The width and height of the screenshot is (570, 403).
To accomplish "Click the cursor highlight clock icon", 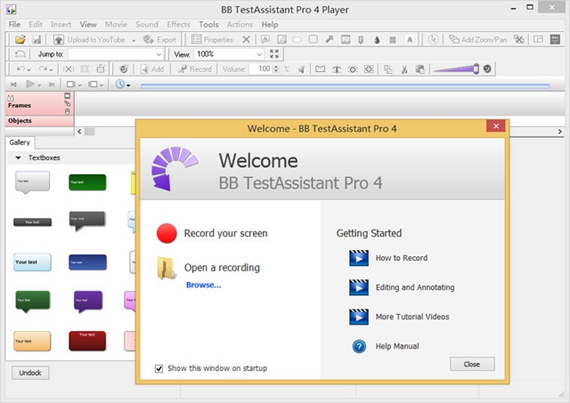I will pyautogui.click(x=433, y=39).
